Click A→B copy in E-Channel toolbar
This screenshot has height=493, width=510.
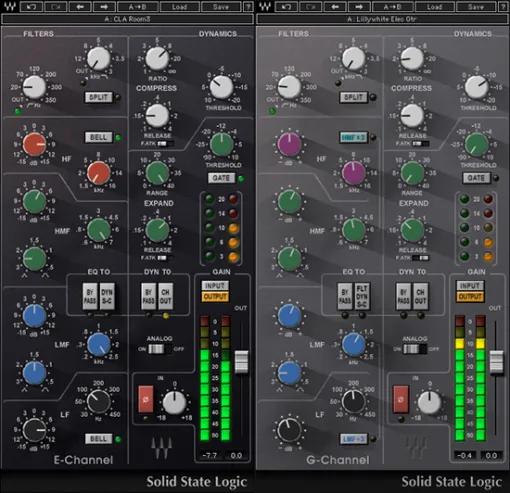138,7
